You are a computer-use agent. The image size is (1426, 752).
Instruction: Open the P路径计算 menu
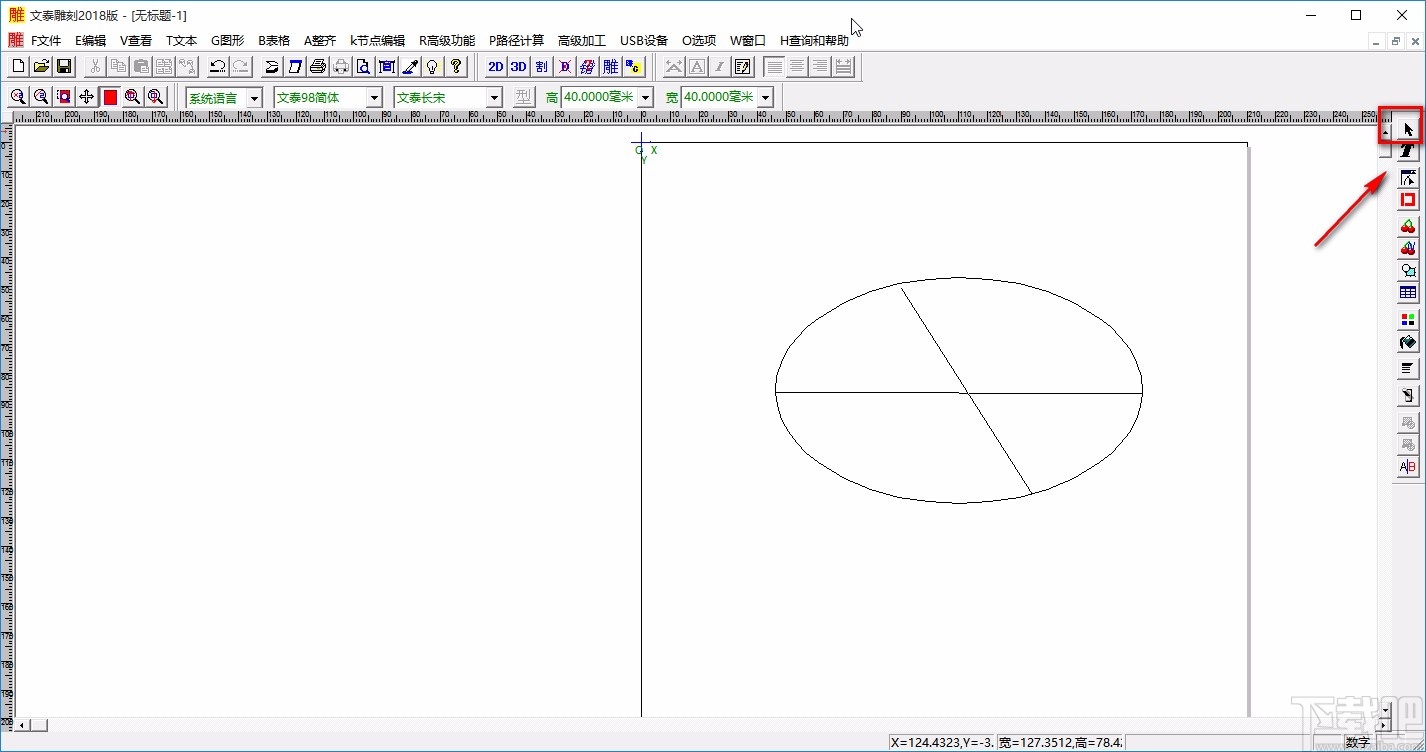click(517, 41)
